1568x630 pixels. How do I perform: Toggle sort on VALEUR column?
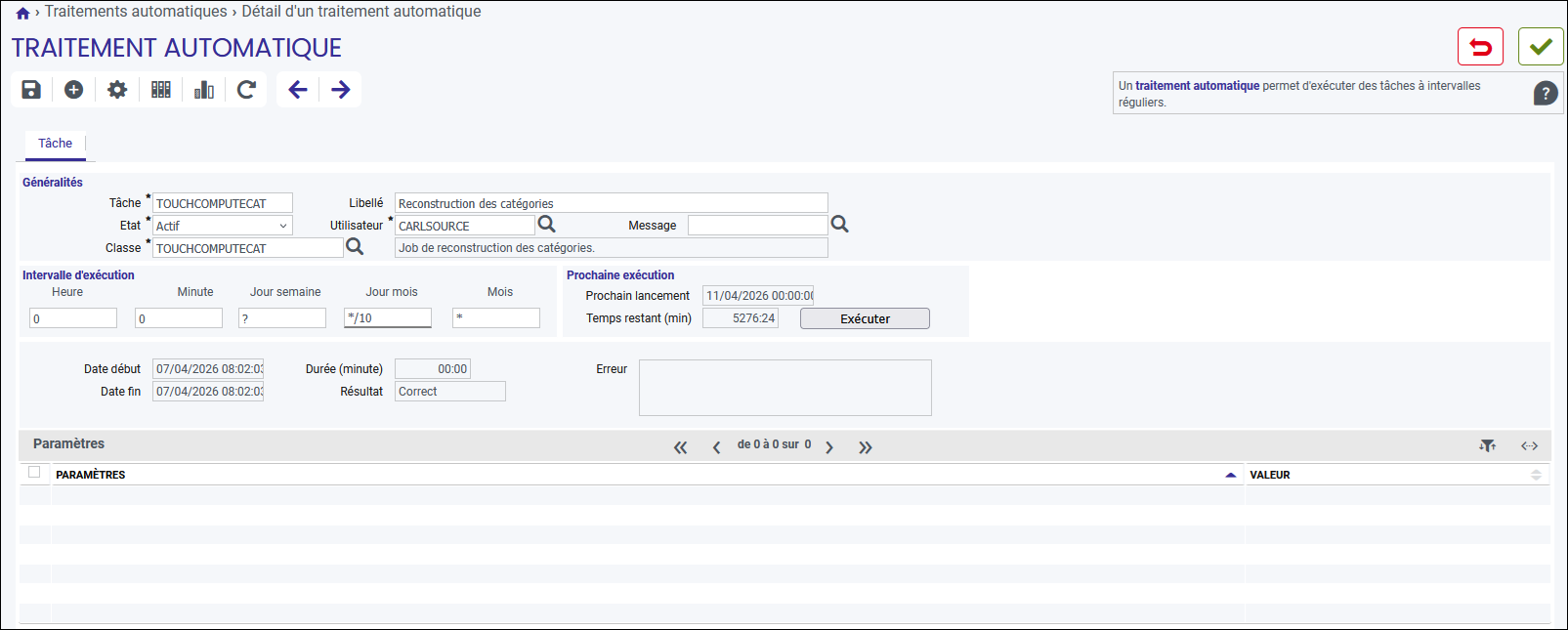click(1536, 475)
